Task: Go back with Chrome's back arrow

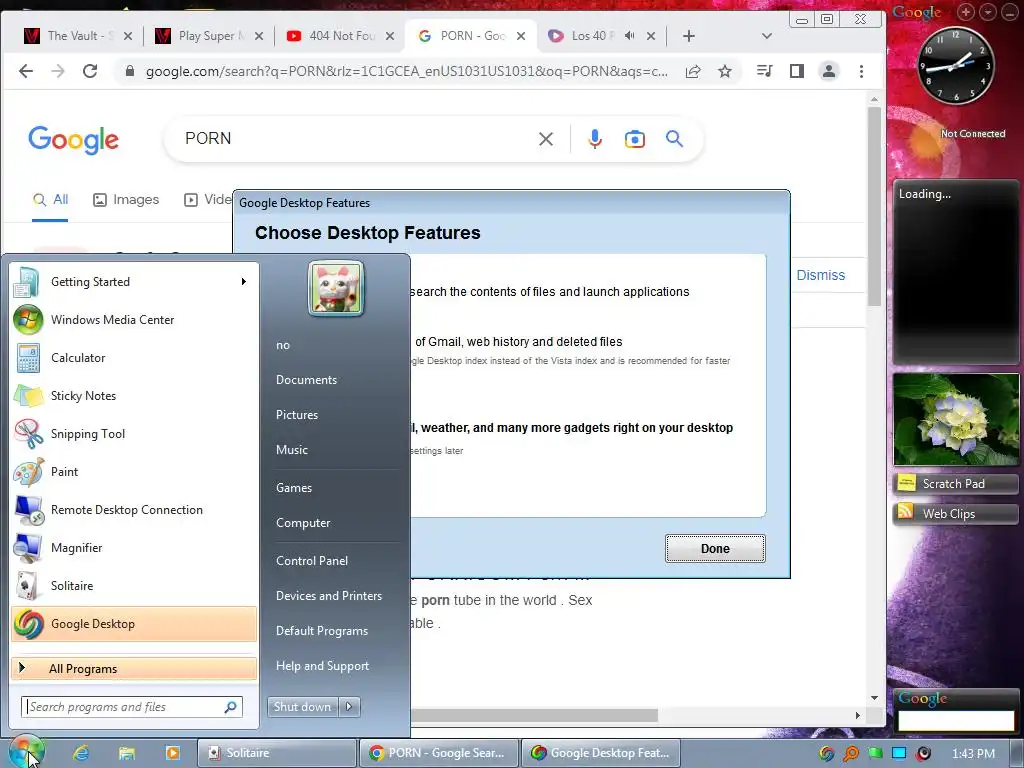Action: 25,71
